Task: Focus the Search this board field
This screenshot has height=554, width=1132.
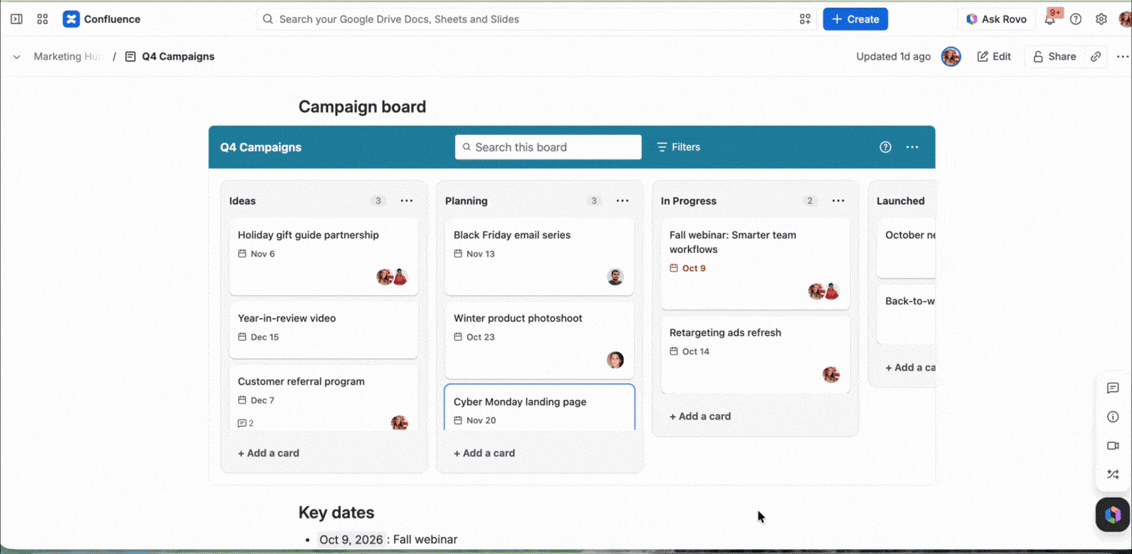Action: pos(548,147)
